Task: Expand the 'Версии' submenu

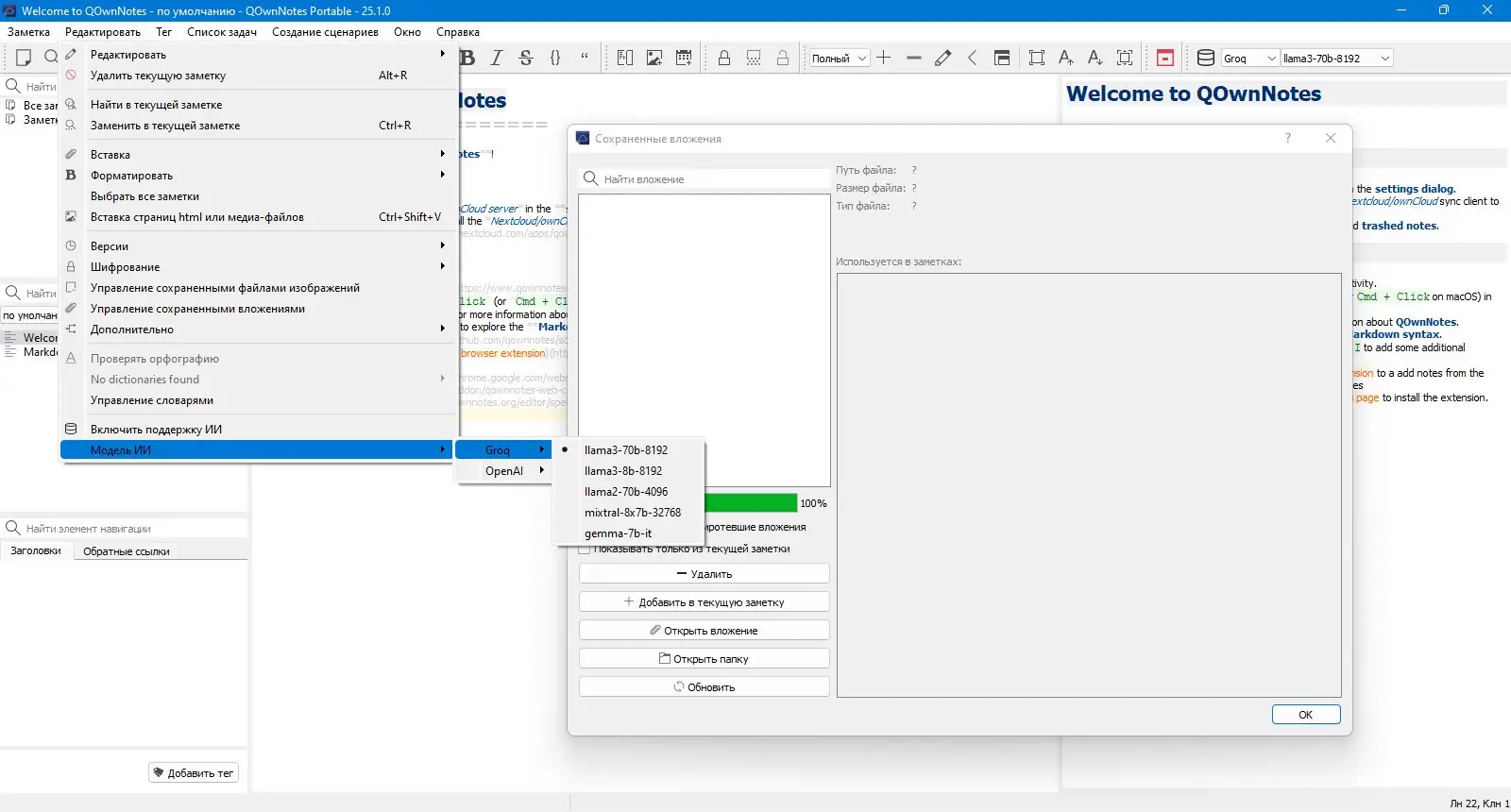Action: (258, 245)
